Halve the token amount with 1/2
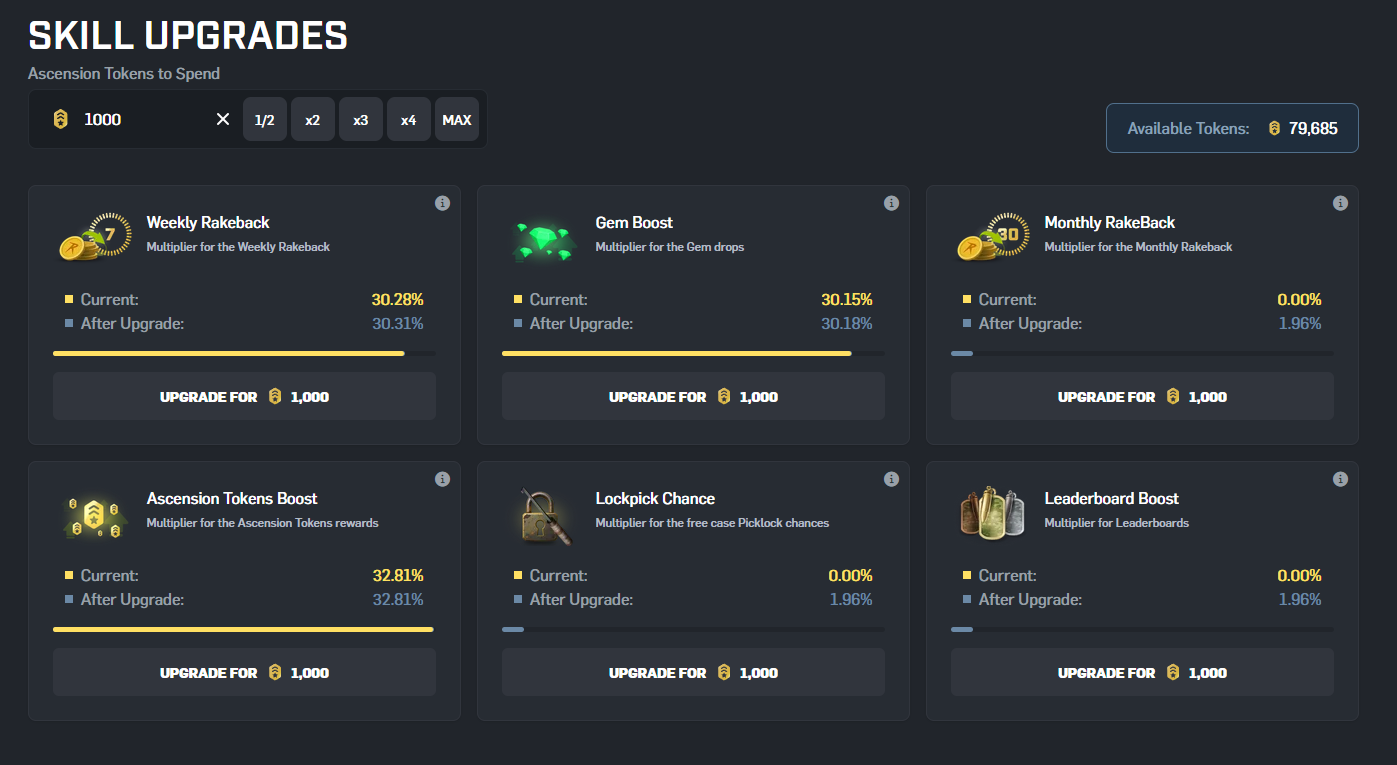The width and height of the screenshot is (1397, 765). click(265, 120)
